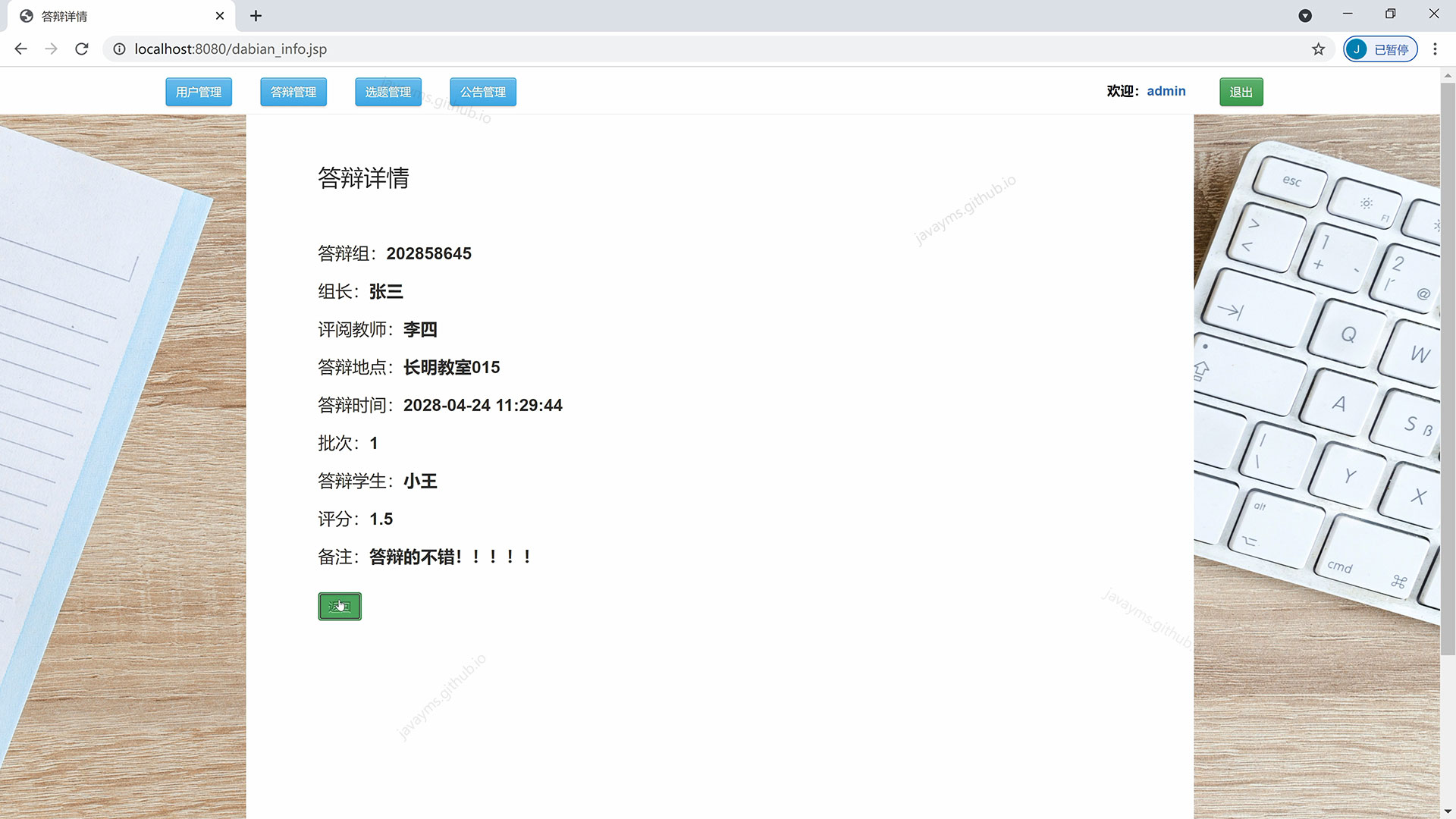Click the scrollbar down arrow

pyautogui.click(x=1448, y=811)
